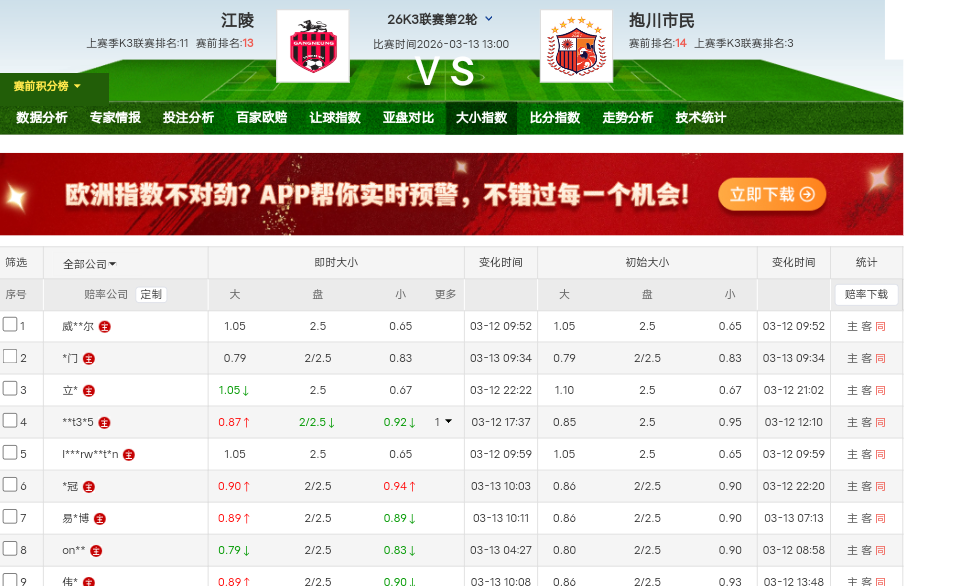Screen dimensions: 960x586
Task: Click the 抱川市民 team crest
Action: (575, 46)
